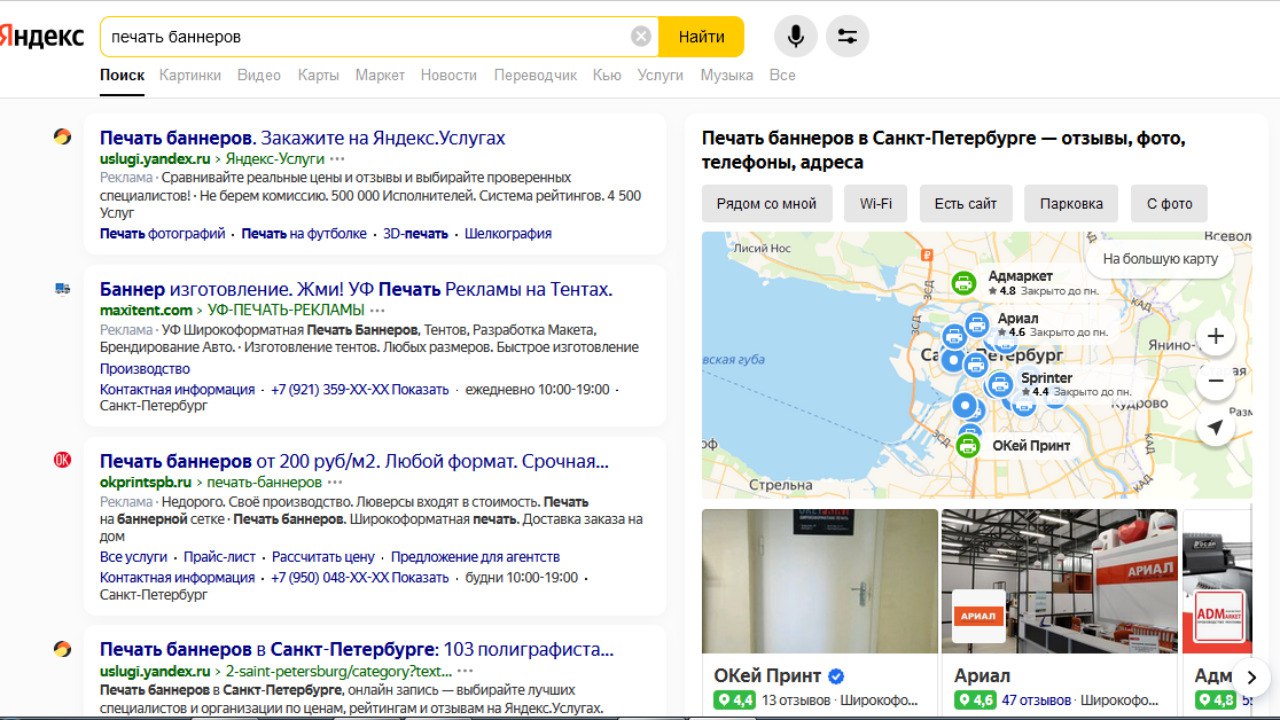Switch to Новости tab

(449, 75)
